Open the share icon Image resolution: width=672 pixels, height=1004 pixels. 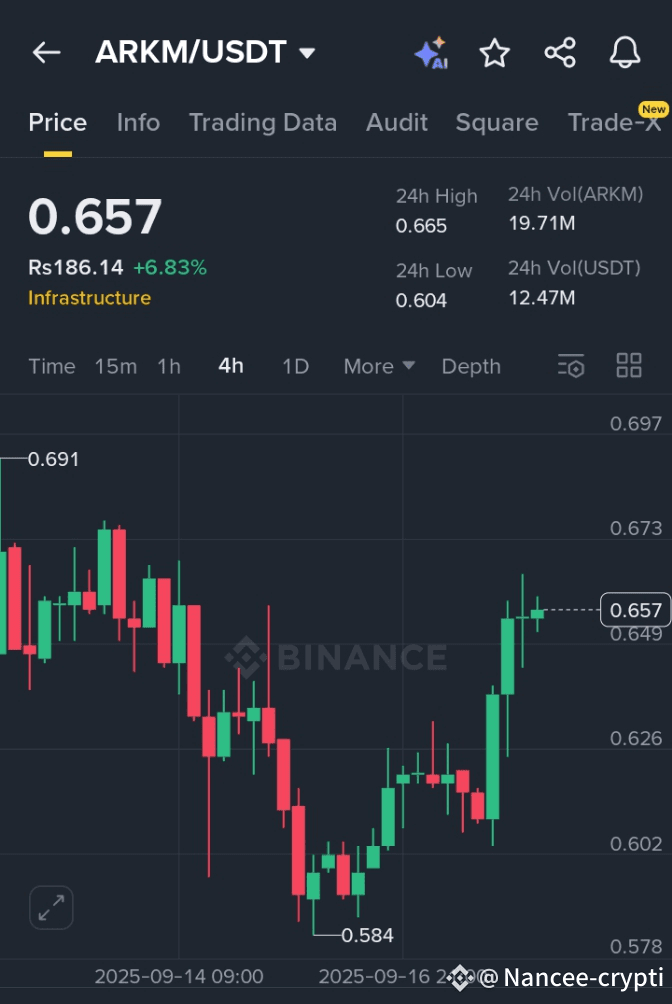coord(560,52)
